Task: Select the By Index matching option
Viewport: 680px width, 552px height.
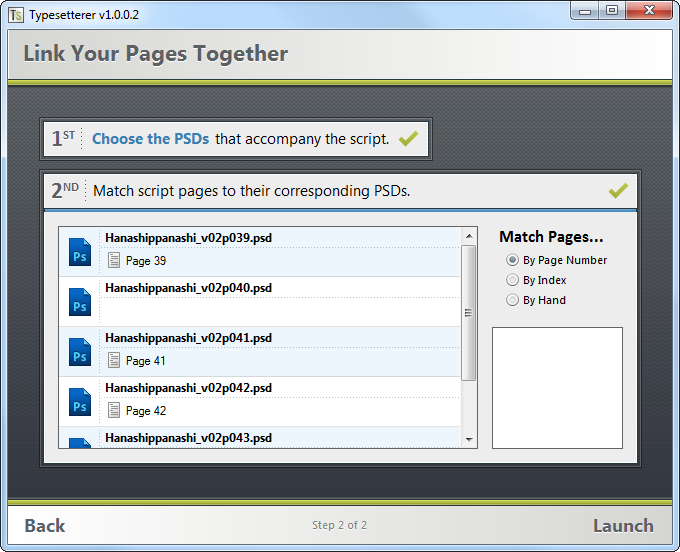Action: [x=512, y=280]
